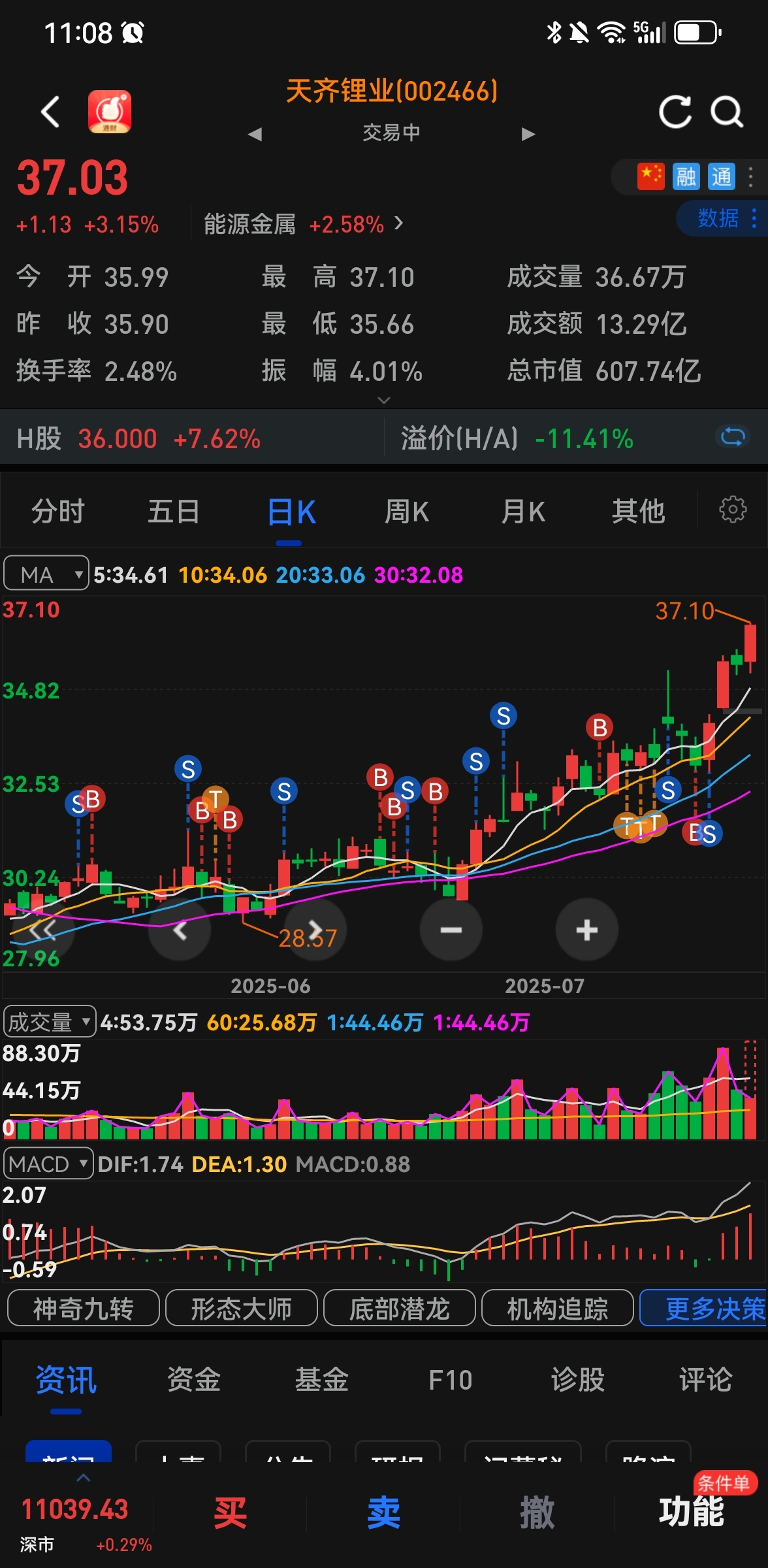Tap the stock title 天齐锂业(002466)
The height and width of the screenshot is (1568, 768).
click(x=392, y=91)
